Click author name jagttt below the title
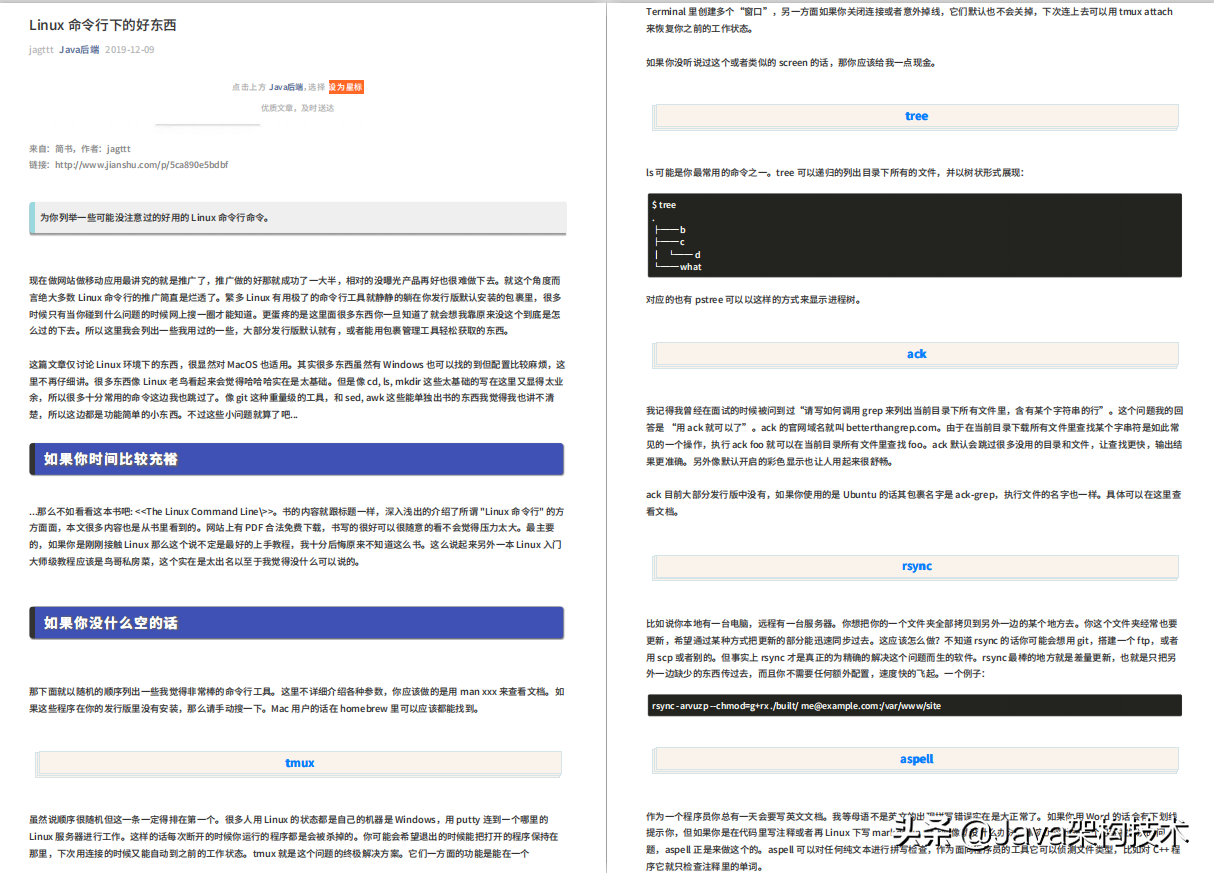Image resolution: width=1214 pixels, height=873 pixels. pos(41,49)
